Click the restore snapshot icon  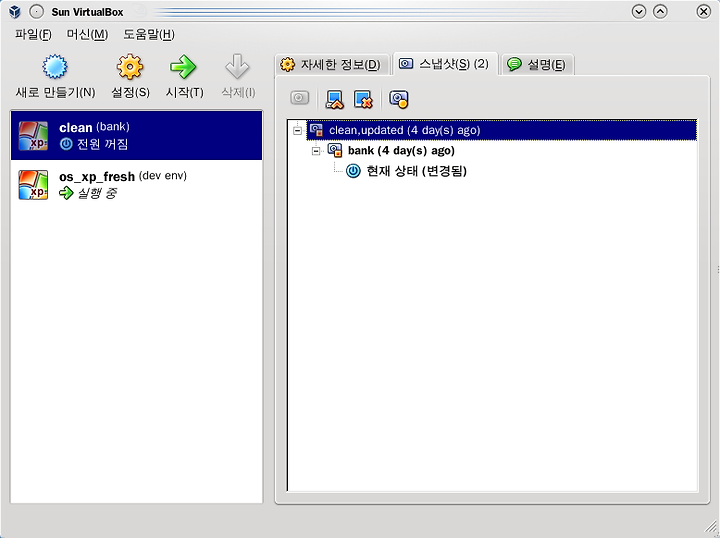334,99
